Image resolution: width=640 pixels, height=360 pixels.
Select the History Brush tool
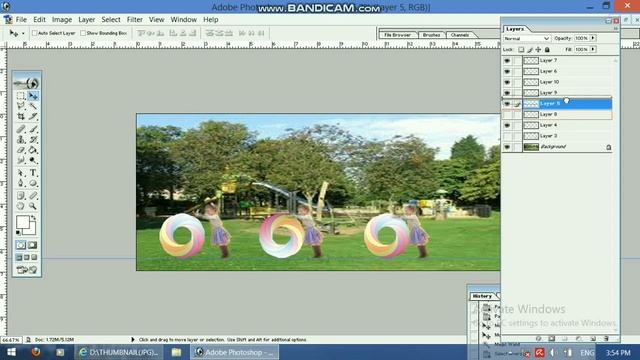pyautogui.click(x=33, y=140)
